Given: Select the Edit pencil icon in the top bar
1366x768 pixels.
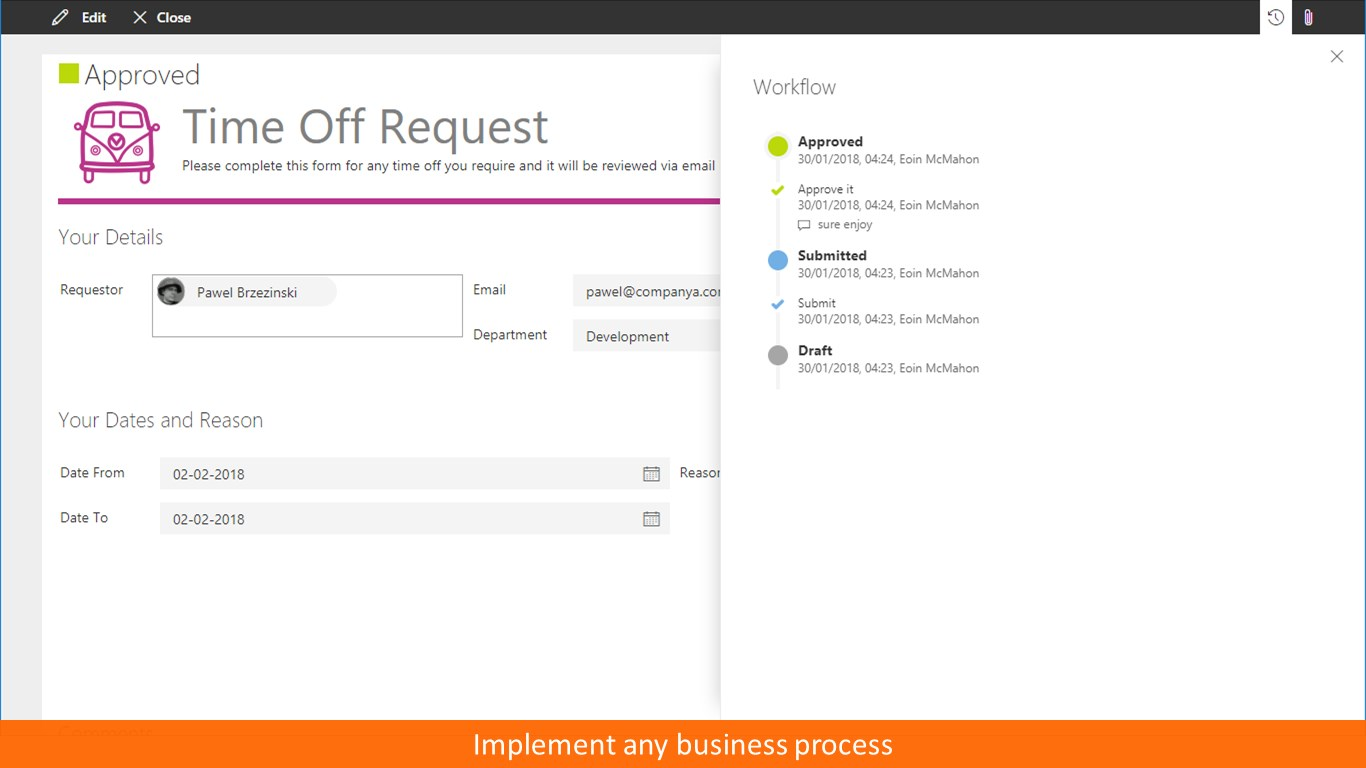Looking at the screenshot, I should pos(59,17).
